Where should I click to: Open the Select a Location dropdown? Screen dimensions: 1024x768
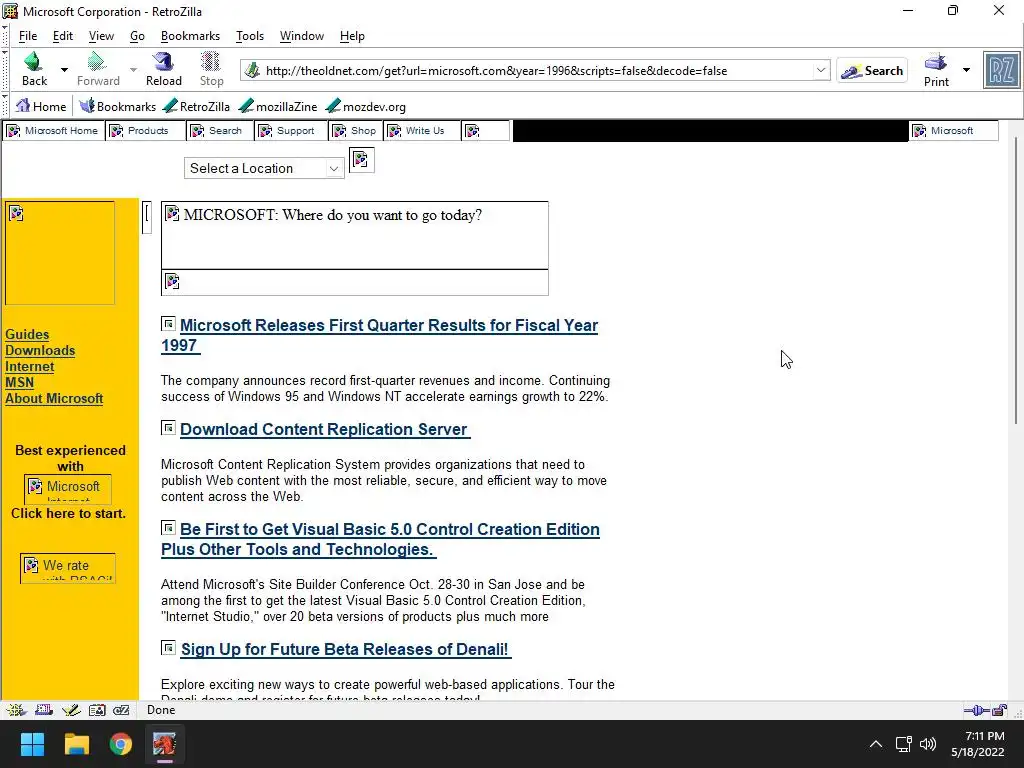pos(264,168)
